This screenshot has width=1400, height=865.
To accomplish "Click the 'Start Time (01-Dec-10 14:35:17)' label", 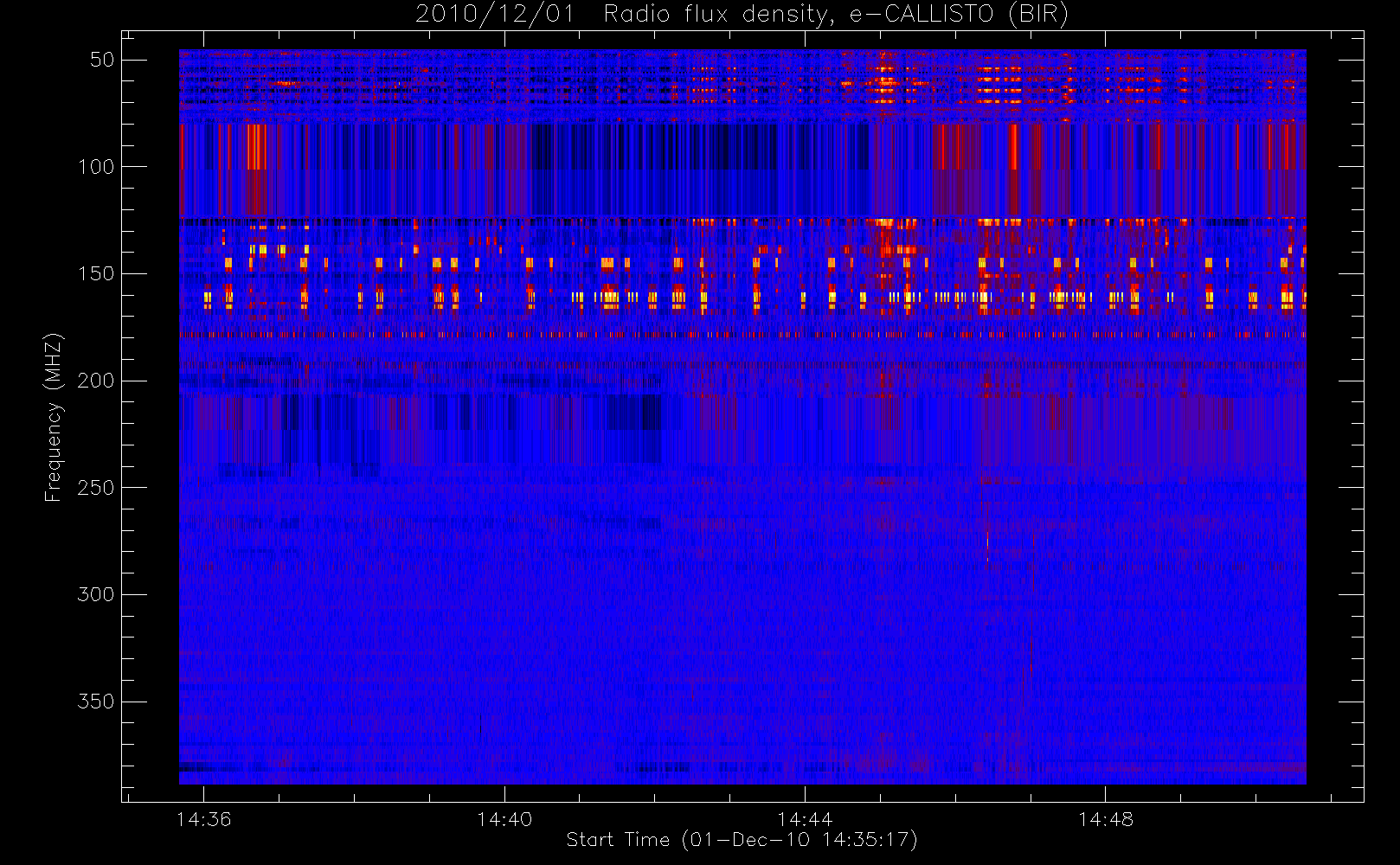I will coord(742,840).
